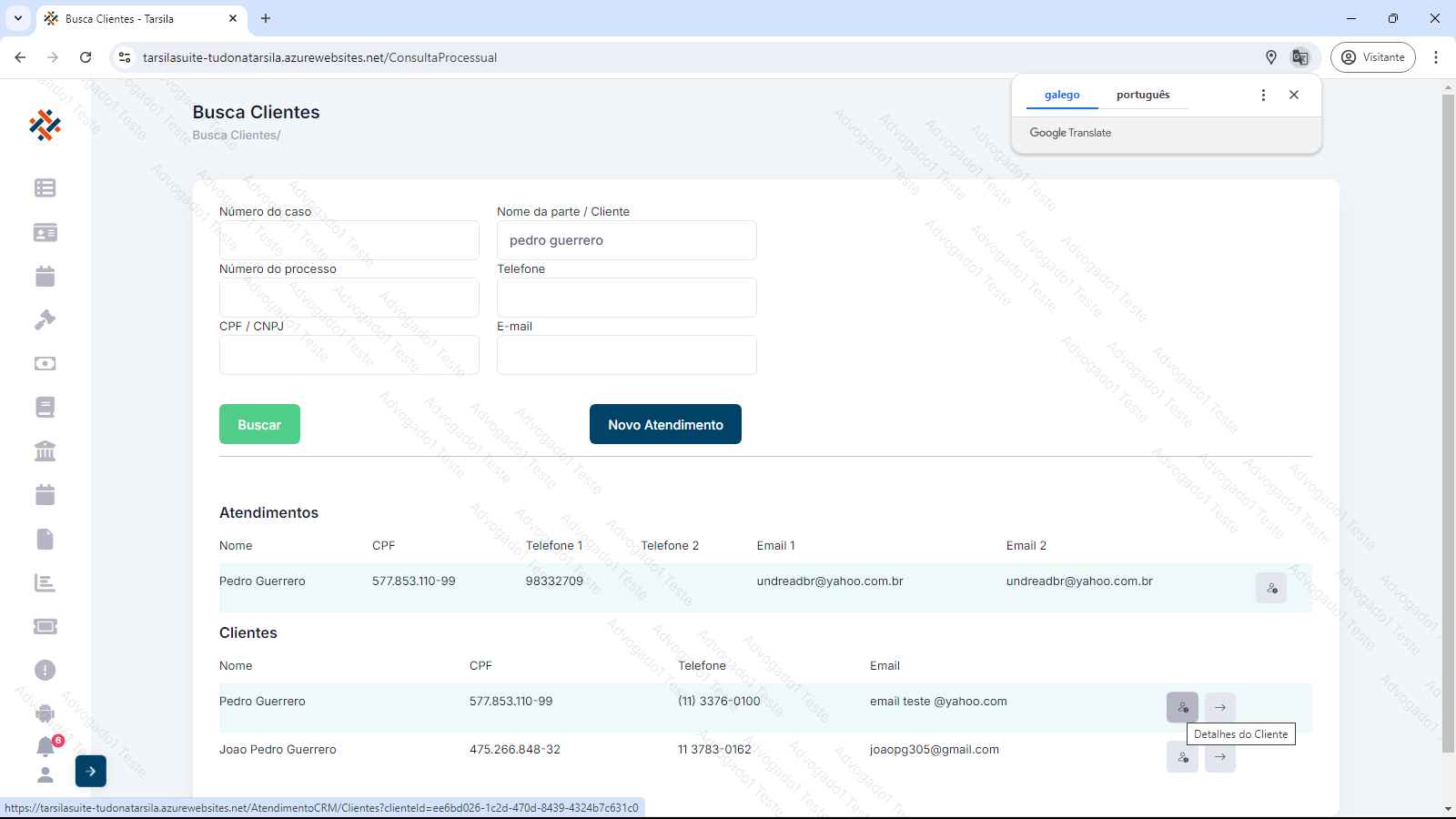Open the bar chart reports sidebar icon

[45, 582]
